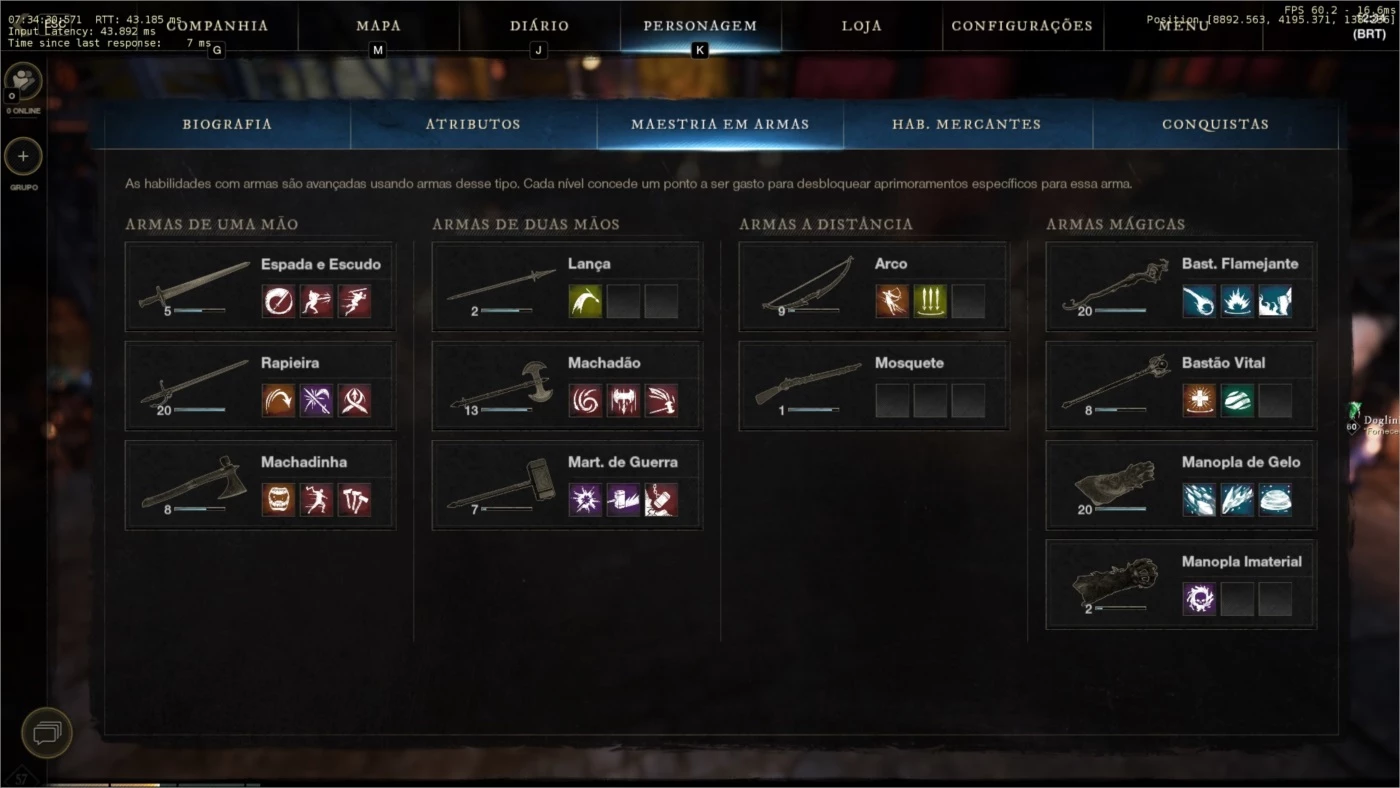Open the Hab. Mercantes tab
Viewport: 1400px width, 788px height.
coord(967,124)
